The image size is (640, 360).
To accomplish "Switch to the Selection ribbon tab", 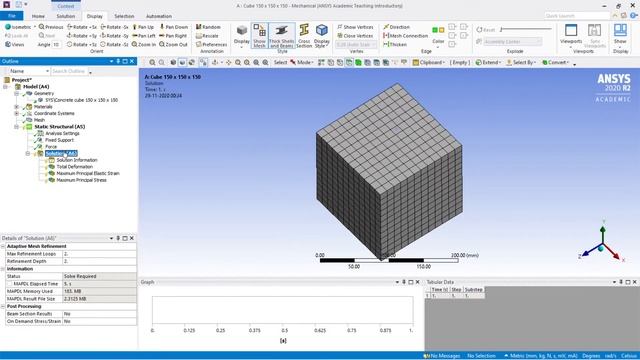I will point(124,16).
